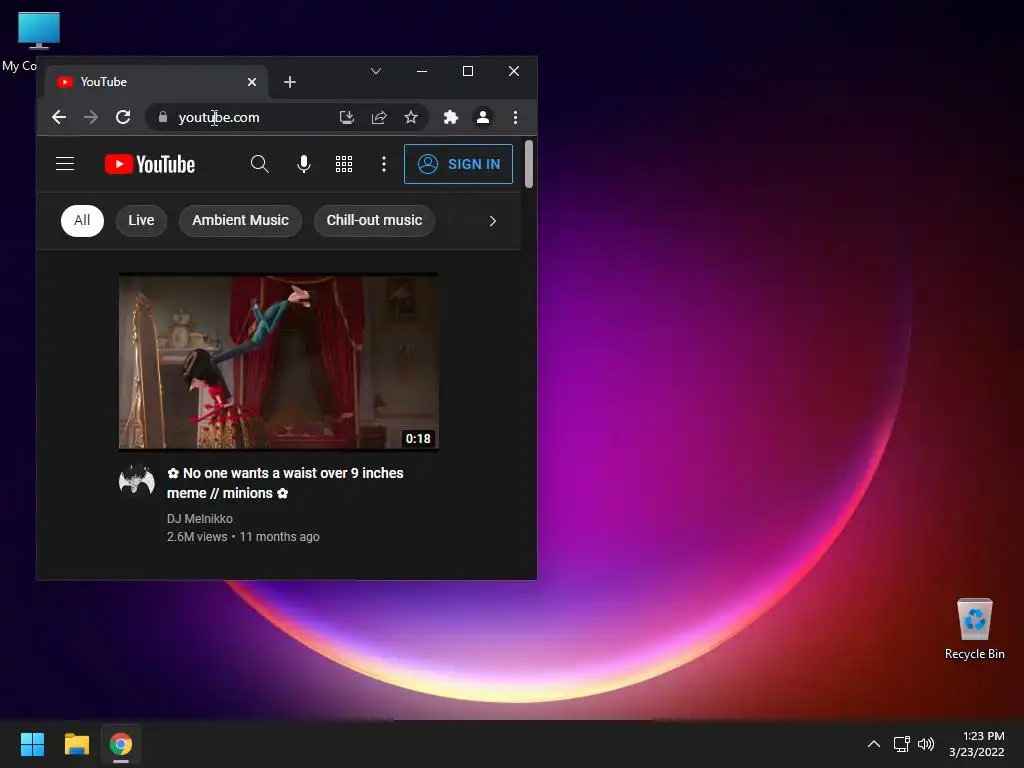Open the network tray icon
Image resolution: width=1024 pixels, height=768 pixels.
click(902, 744)
